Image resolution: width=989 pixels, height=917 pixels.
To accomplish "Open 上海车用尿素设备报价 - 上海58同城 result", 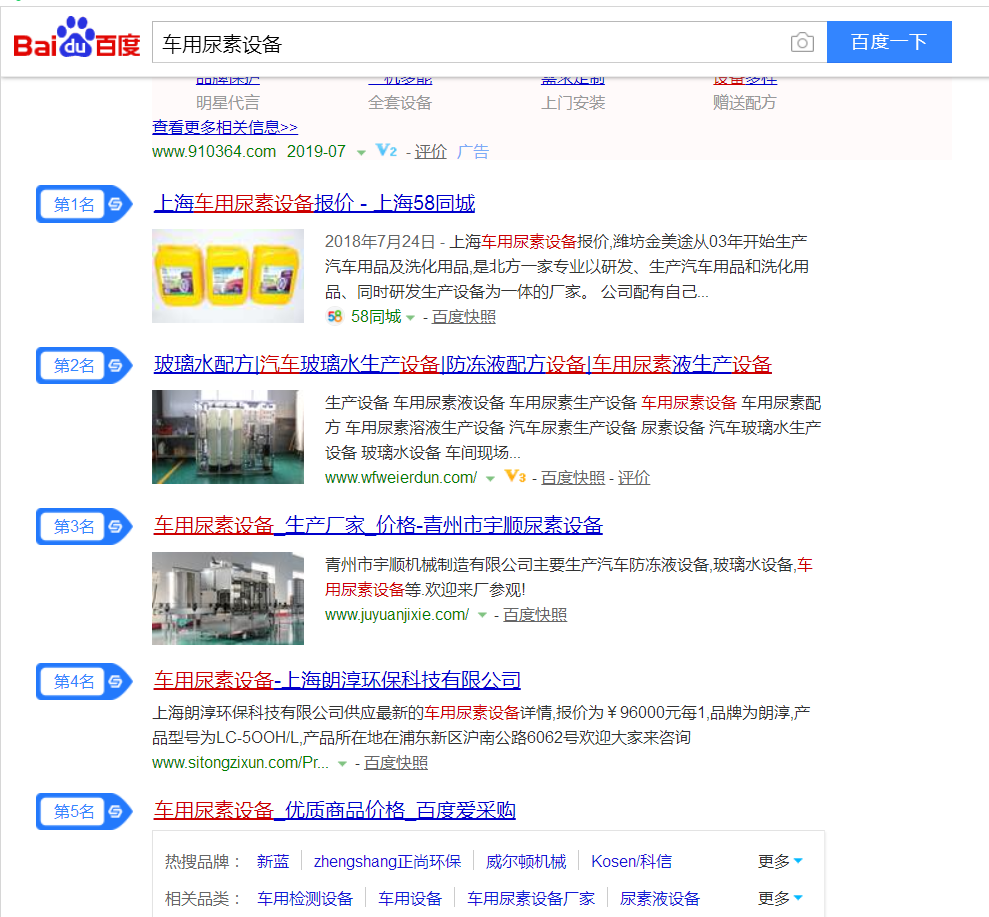I will click(x=314, y=203).
